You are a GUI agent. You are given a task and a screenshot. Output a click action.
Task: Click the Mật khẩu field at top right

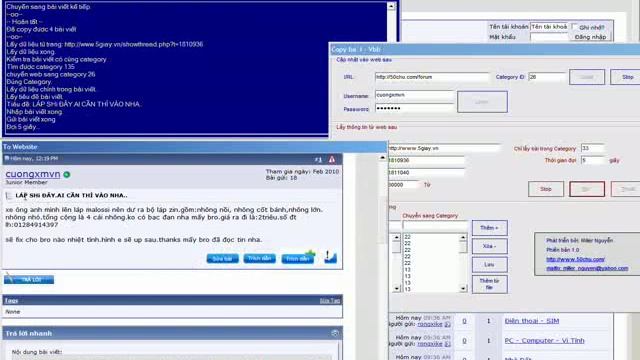tap(549, 38)
